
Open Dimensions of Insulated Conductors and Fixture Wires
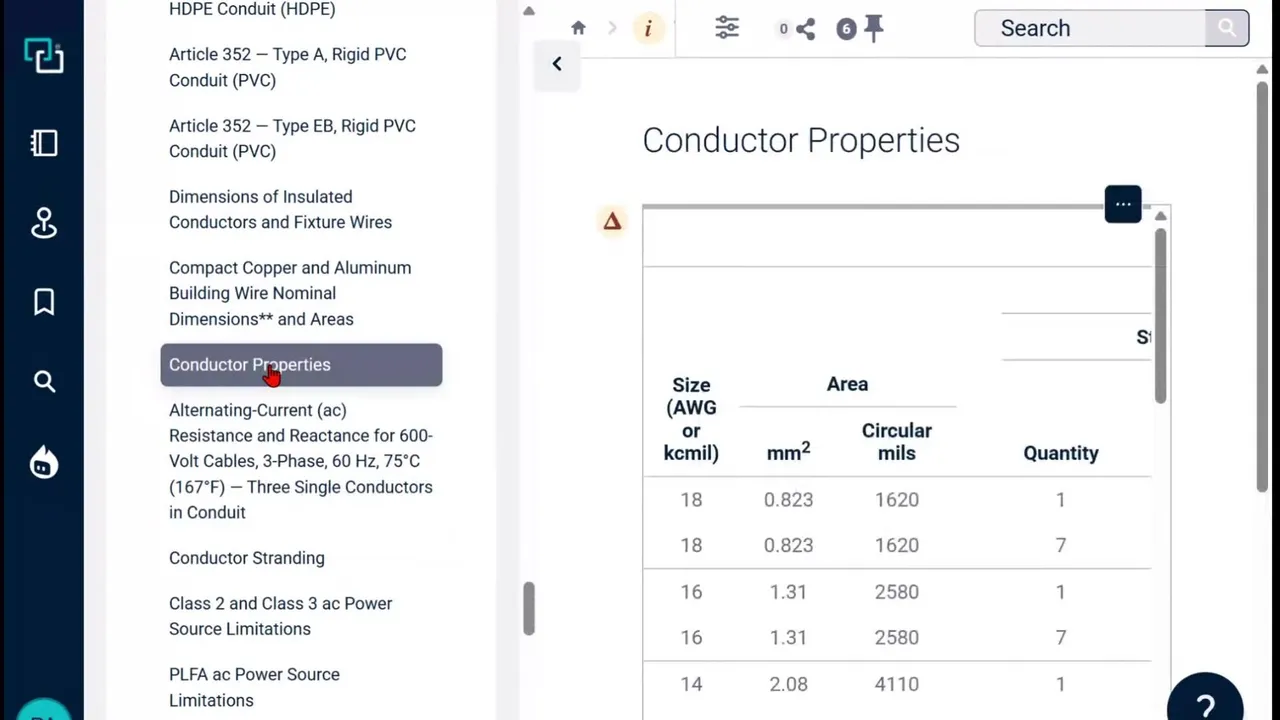280,209
